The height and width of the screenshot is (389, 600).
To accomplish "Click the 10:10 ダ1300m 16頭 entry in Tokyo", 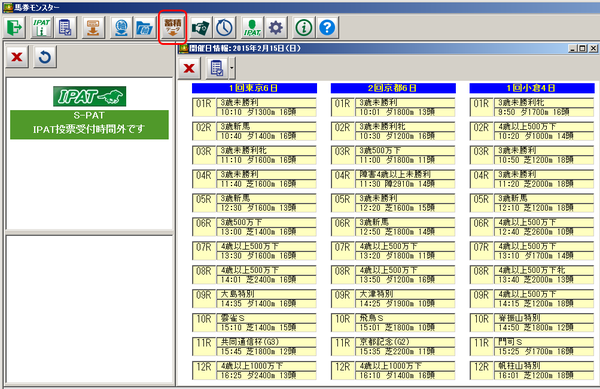I will 266,112.
